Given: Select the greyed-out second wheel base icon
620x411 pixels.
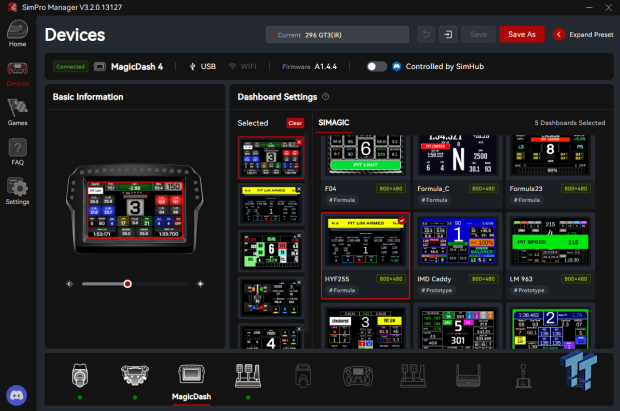Looking at the screenshot, I should [x=303, y=375].
